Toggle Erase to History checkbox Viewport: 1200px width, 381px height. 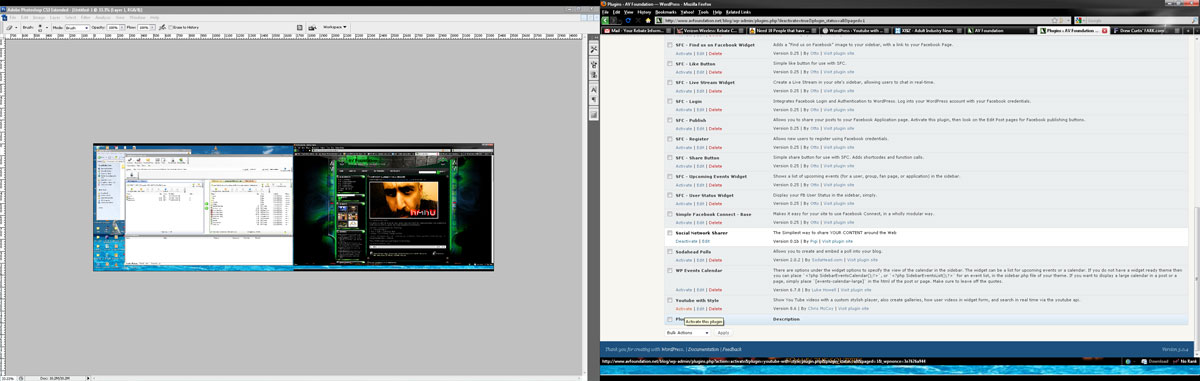coord(171,27)
